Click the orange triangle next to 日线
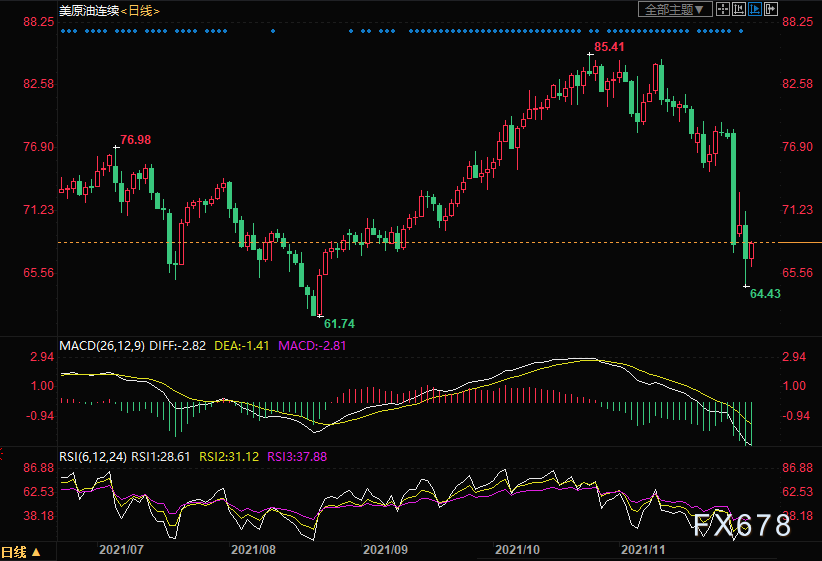This screenshot has height=561, width=822. click(36, 552)
